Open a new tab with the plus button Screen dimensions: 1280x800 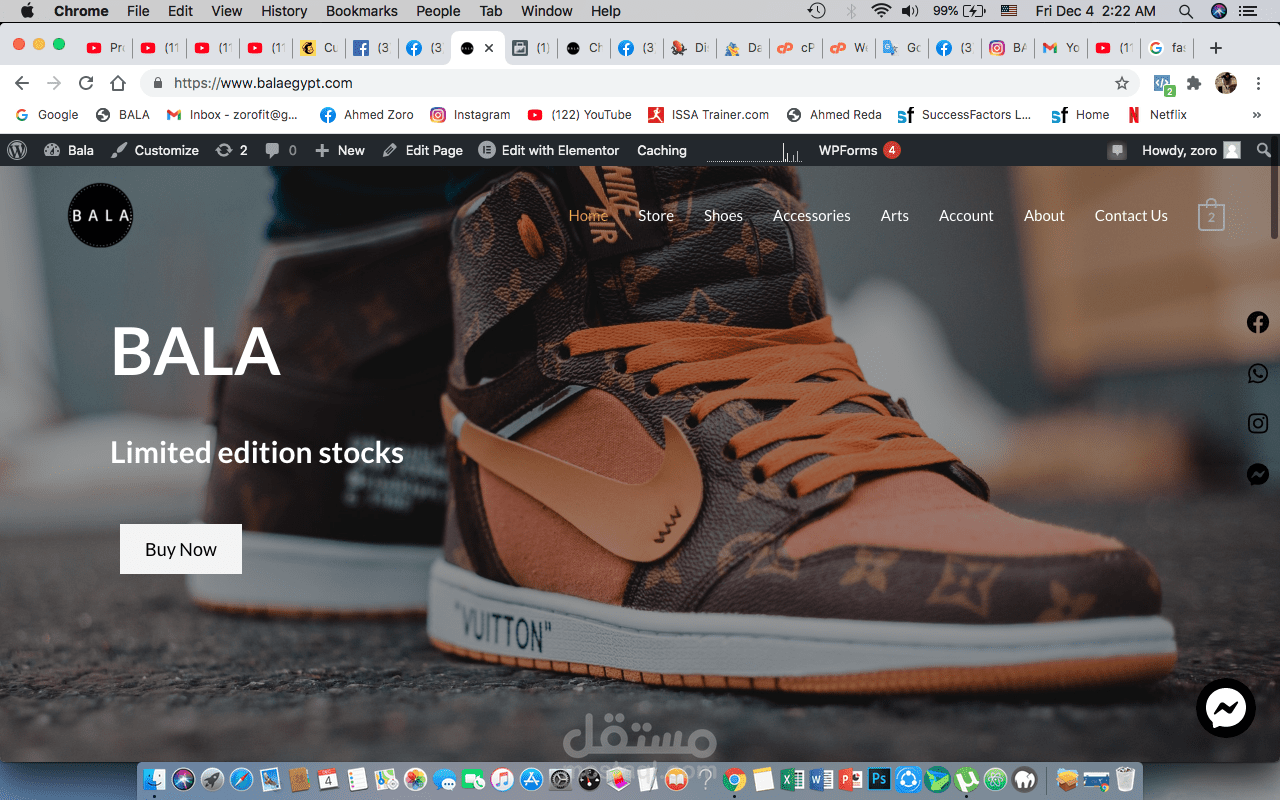pyautogui.click(x=1215, y=48)
